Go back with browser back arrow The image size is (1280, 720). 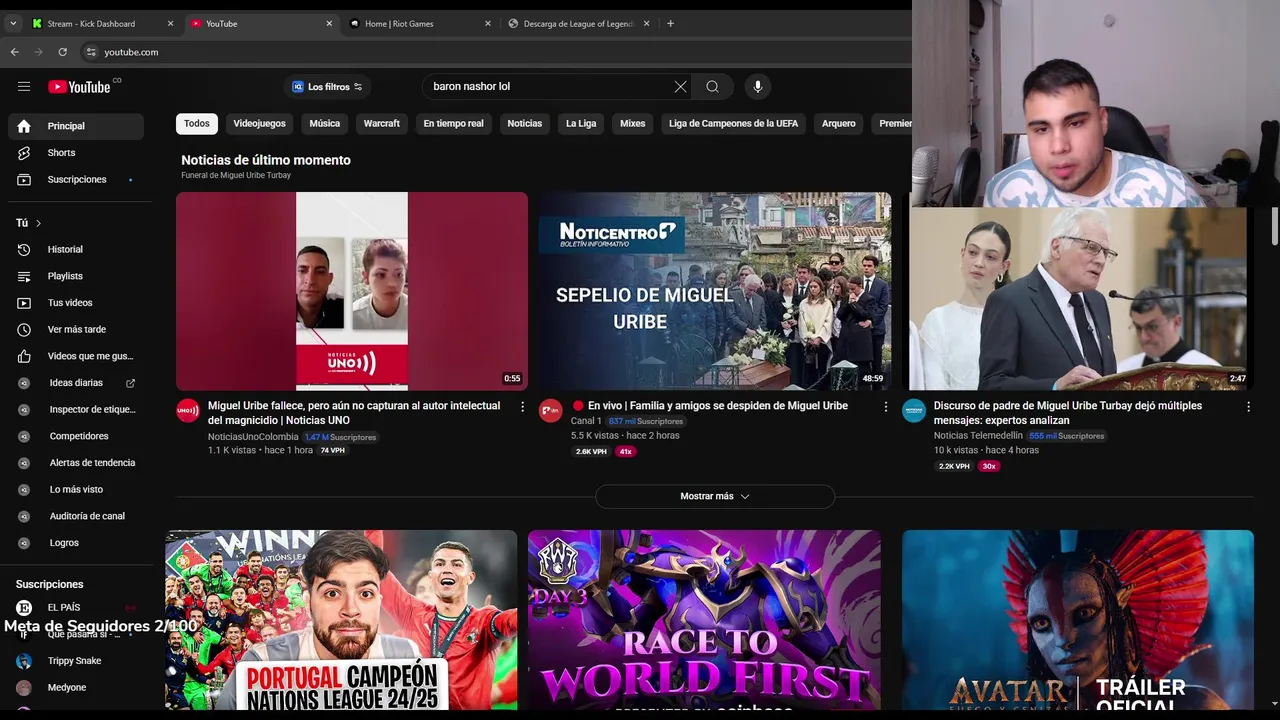point(14,52)
